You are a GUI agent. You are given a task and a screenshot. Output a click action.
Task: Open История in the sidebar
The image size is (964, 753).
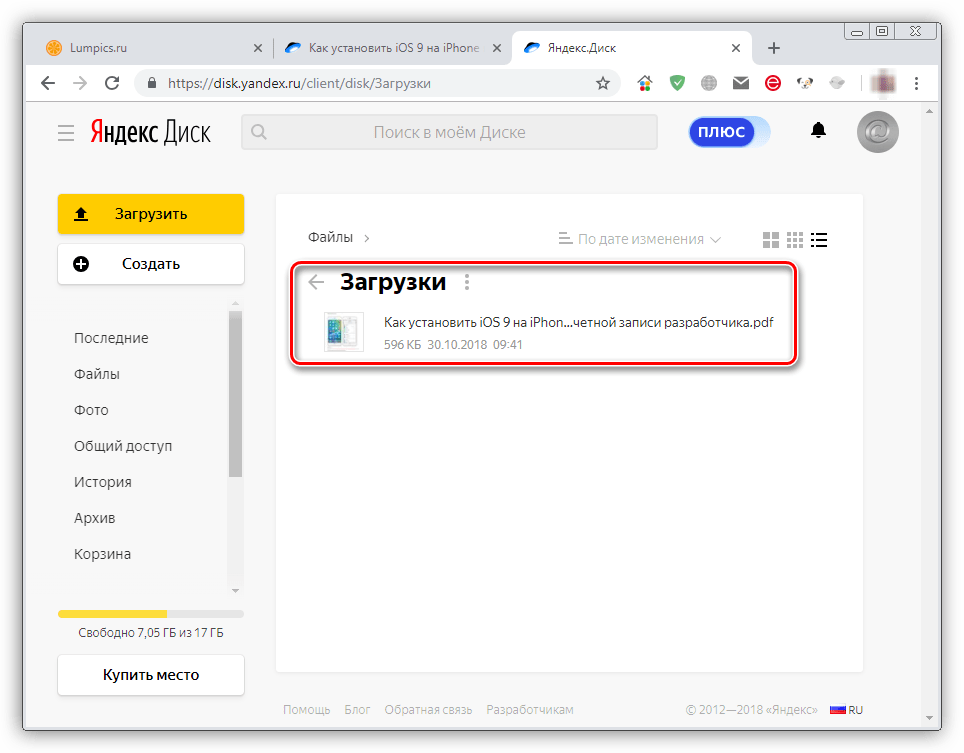coord(103,483)
